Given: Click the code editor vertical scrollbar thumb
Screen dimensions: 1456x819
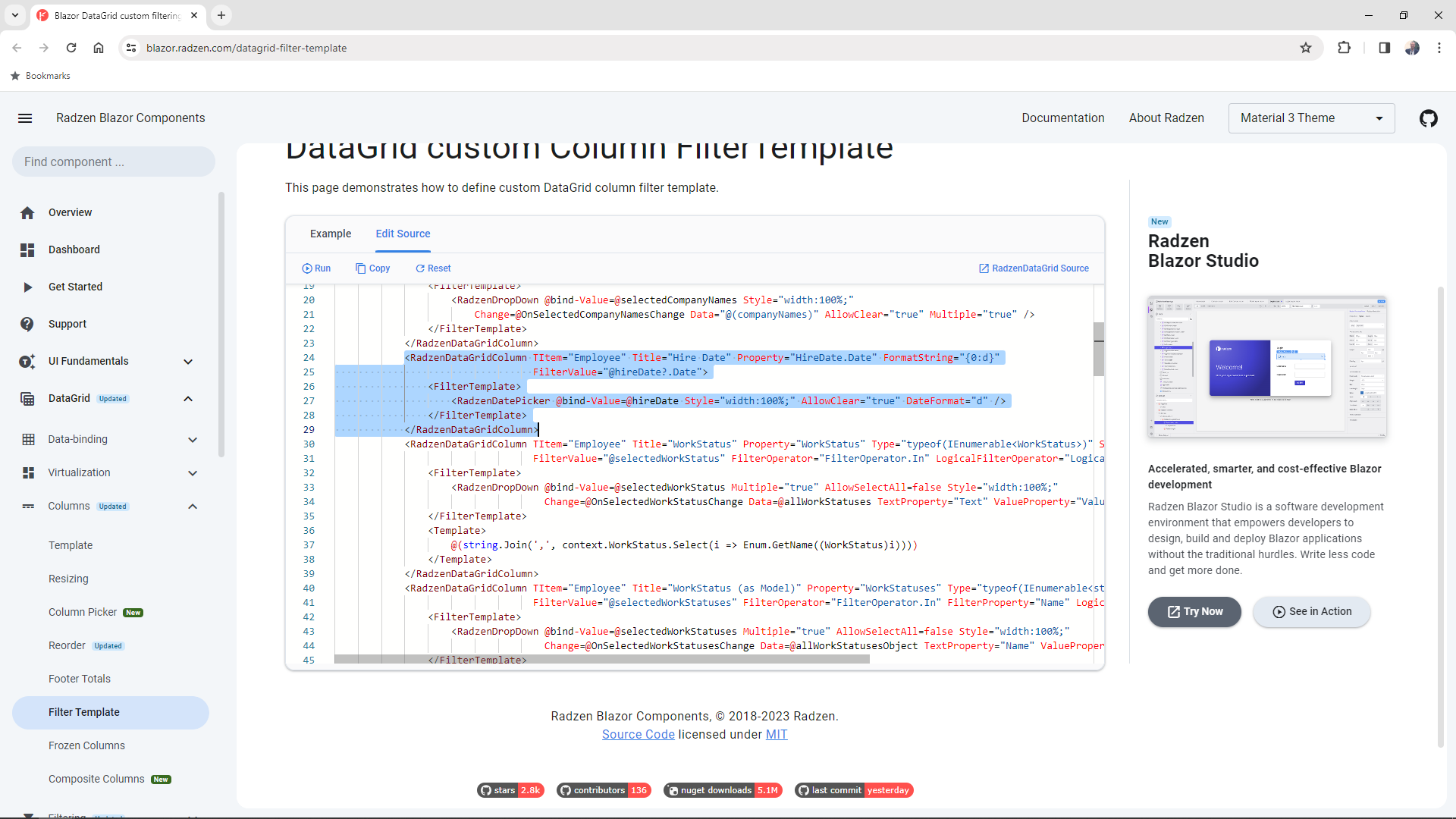Looking at the screenshot, I should click(1099, 349).
